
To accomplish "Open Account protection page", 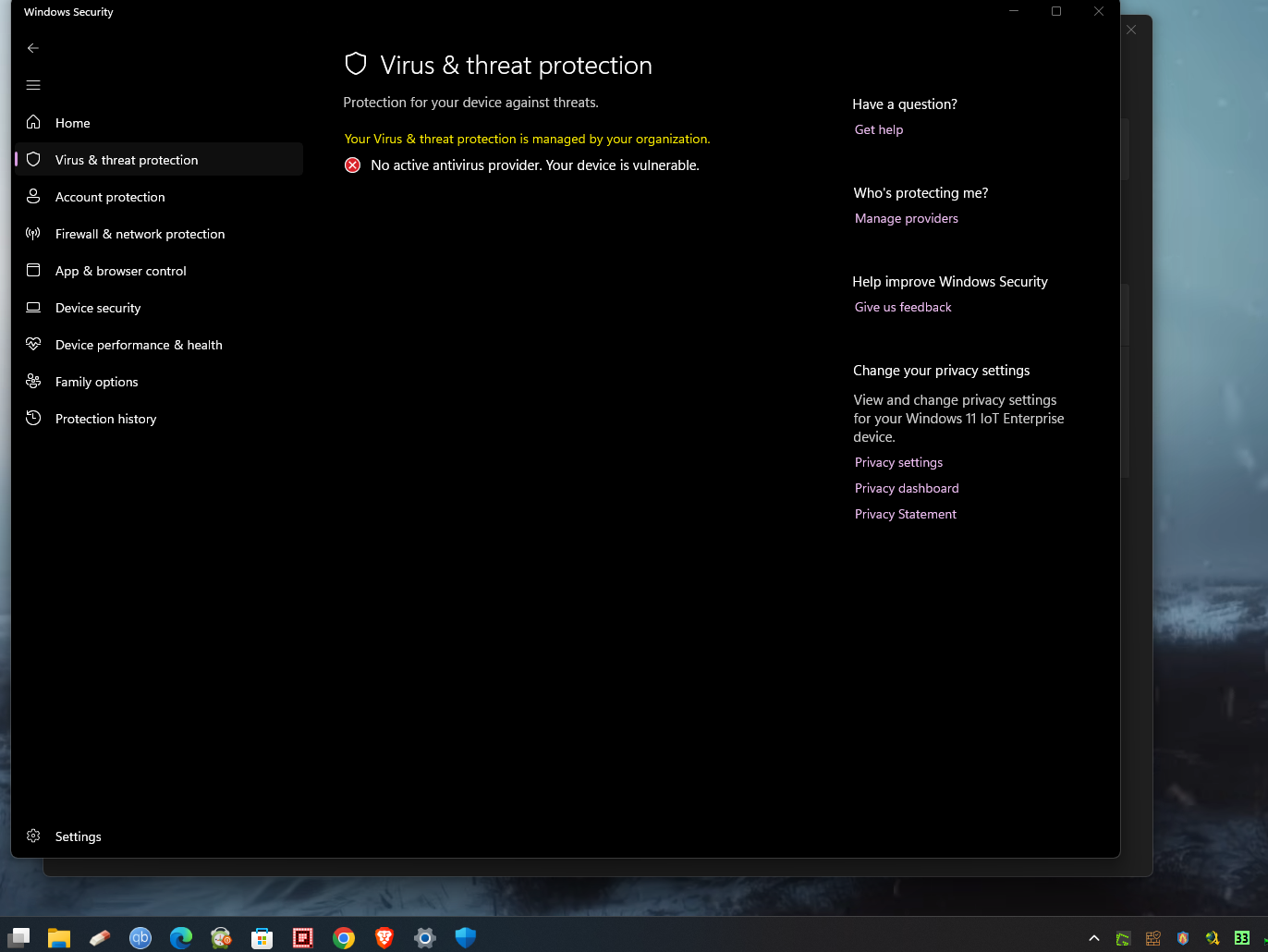I will 159,197.
